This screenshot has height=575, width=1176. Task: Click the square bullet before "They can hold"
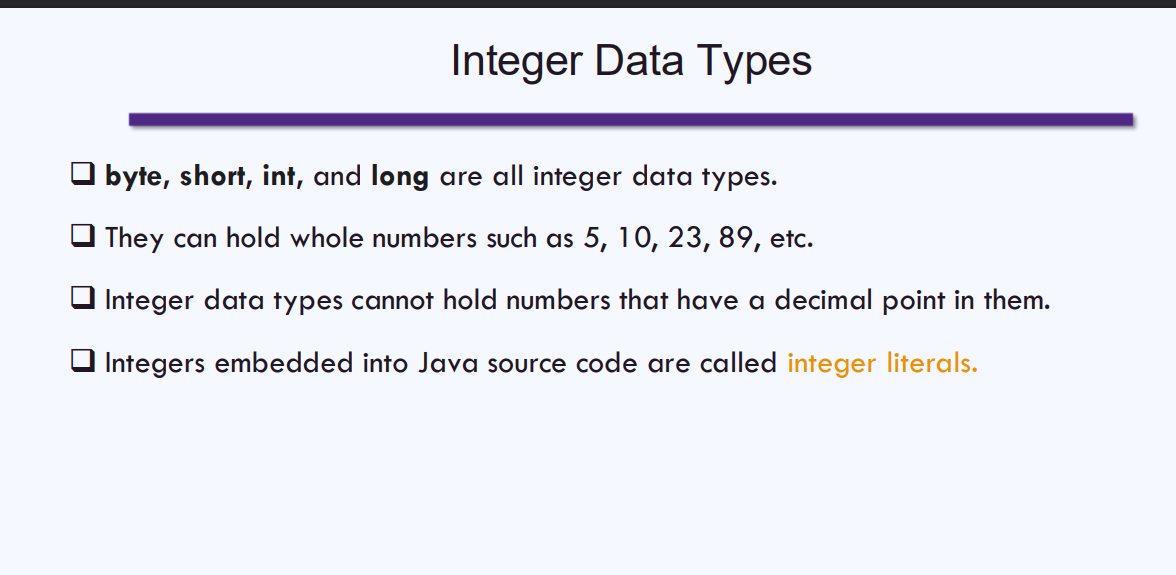click(82, 238)
